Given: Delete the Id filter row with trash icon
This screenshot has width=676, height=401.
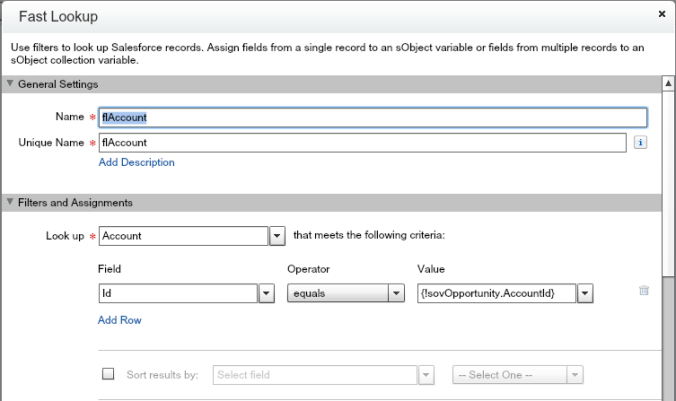Looking at the screenshot, I should 644,290.
